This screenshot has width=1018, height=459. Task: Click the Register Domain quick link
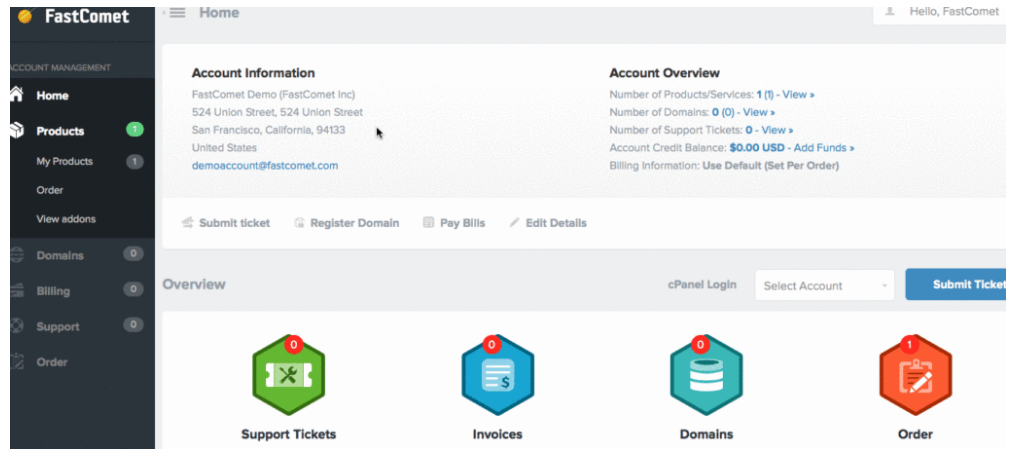coord(354,223)
